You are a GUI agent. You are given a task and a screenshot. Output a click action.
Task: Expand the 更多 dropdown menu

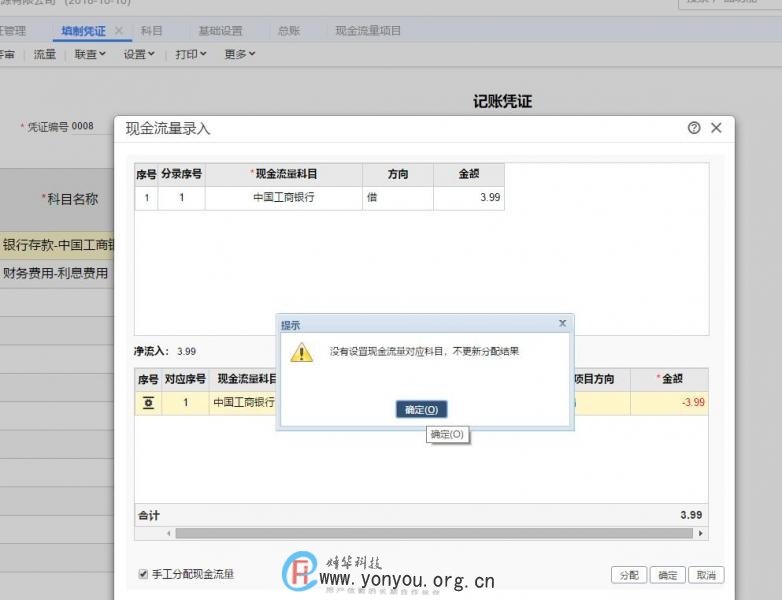coord(240,54)
